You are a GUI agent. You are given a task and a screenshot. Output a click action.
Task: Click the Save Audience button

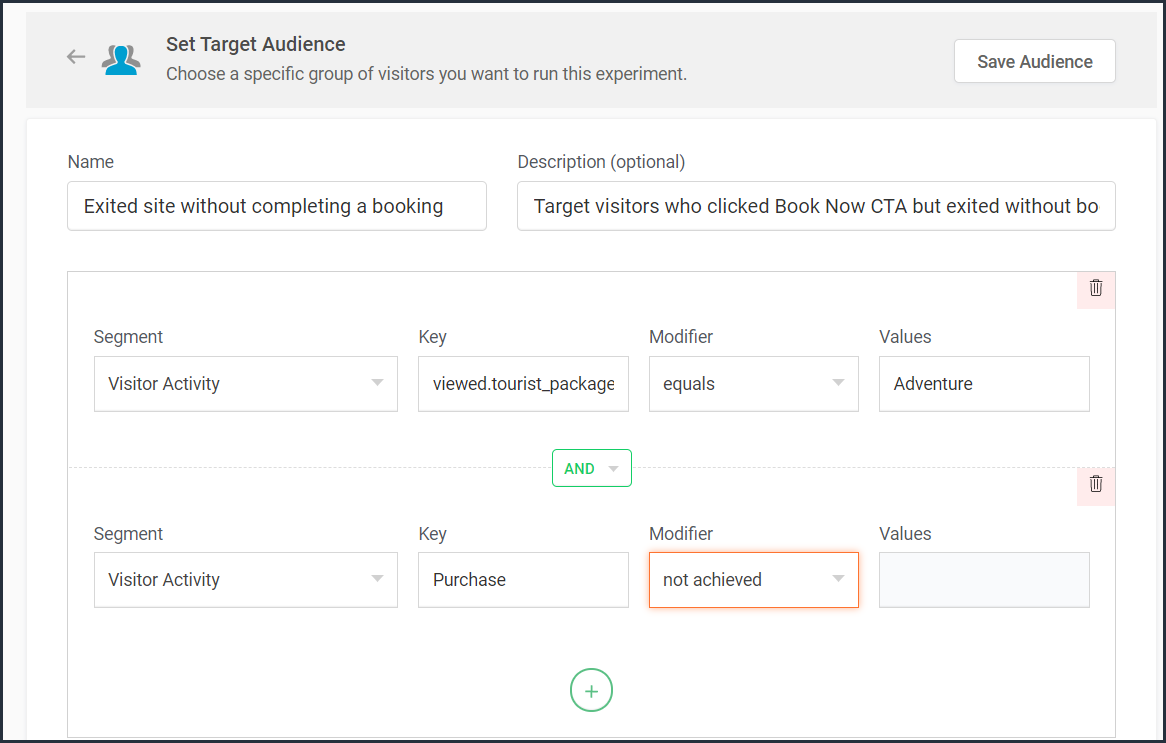pos(1034,62)
